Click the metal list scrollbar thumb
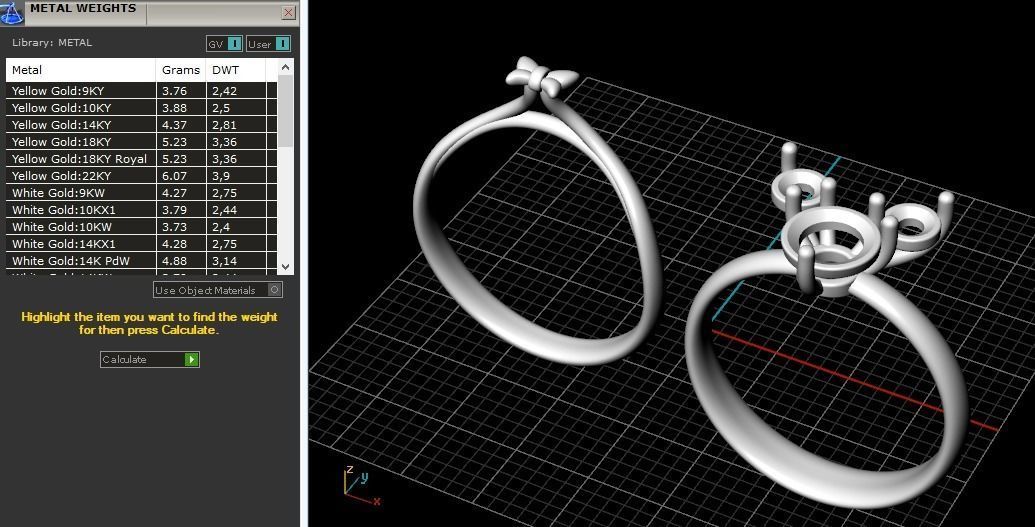 [x=285, y=111]
